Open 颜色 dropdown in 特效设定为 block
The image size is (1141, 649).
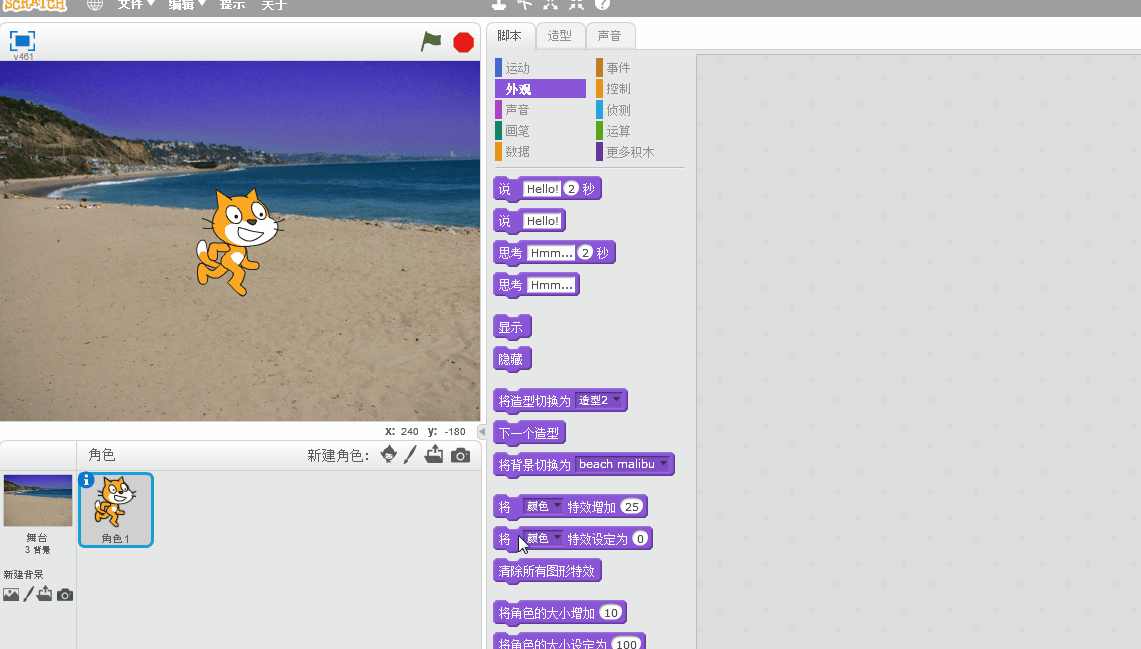pyautogui.click(x=543, y=538)
